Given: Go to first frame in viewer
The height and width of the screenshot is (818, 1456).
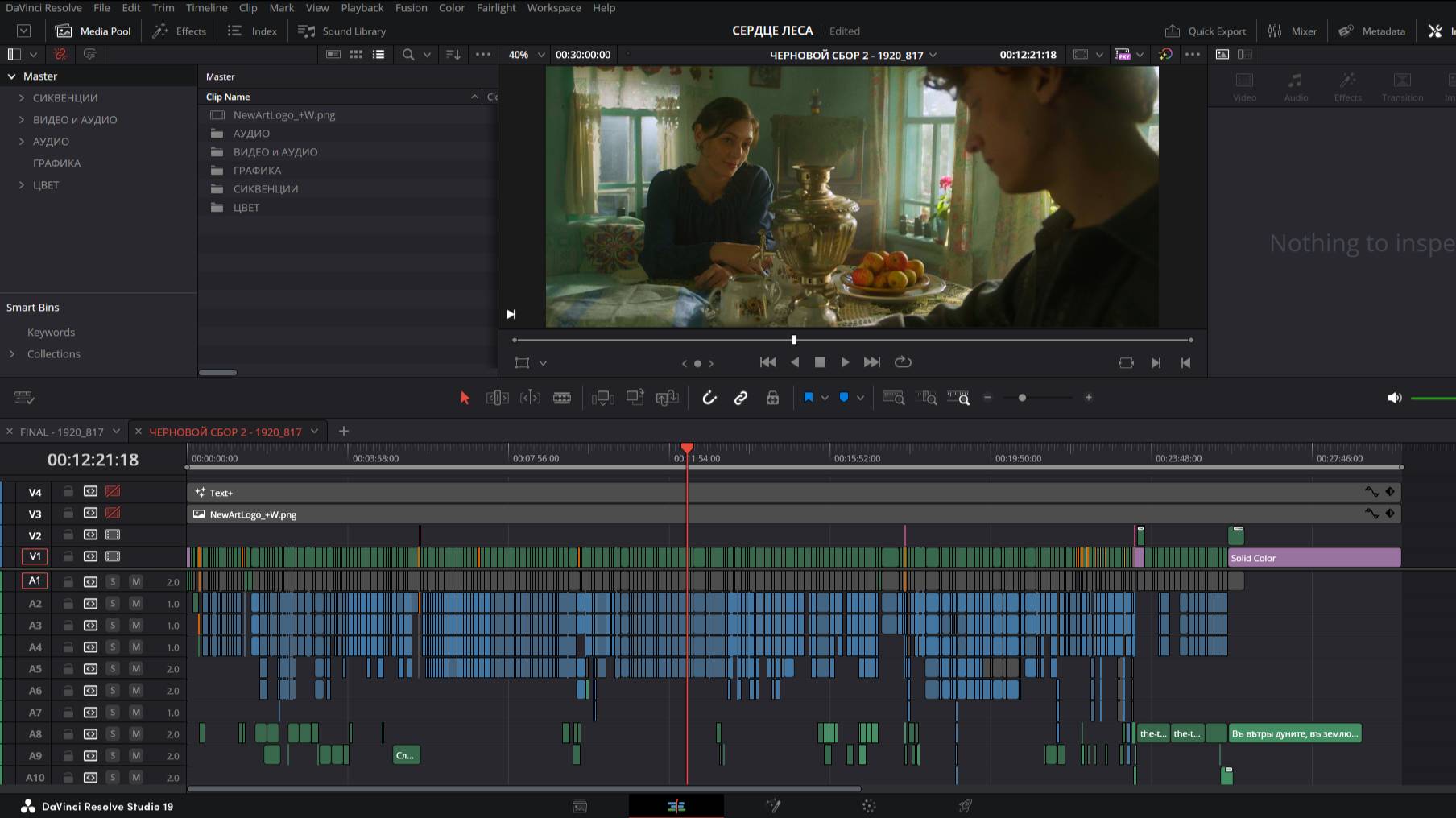Looking at the screenshot, I should tap(768, 362).
